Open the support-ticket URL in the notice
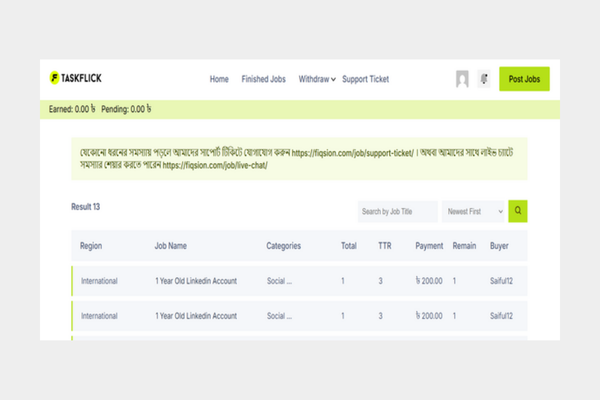This screenshot has height=400, width=600. tap(352, 153)
